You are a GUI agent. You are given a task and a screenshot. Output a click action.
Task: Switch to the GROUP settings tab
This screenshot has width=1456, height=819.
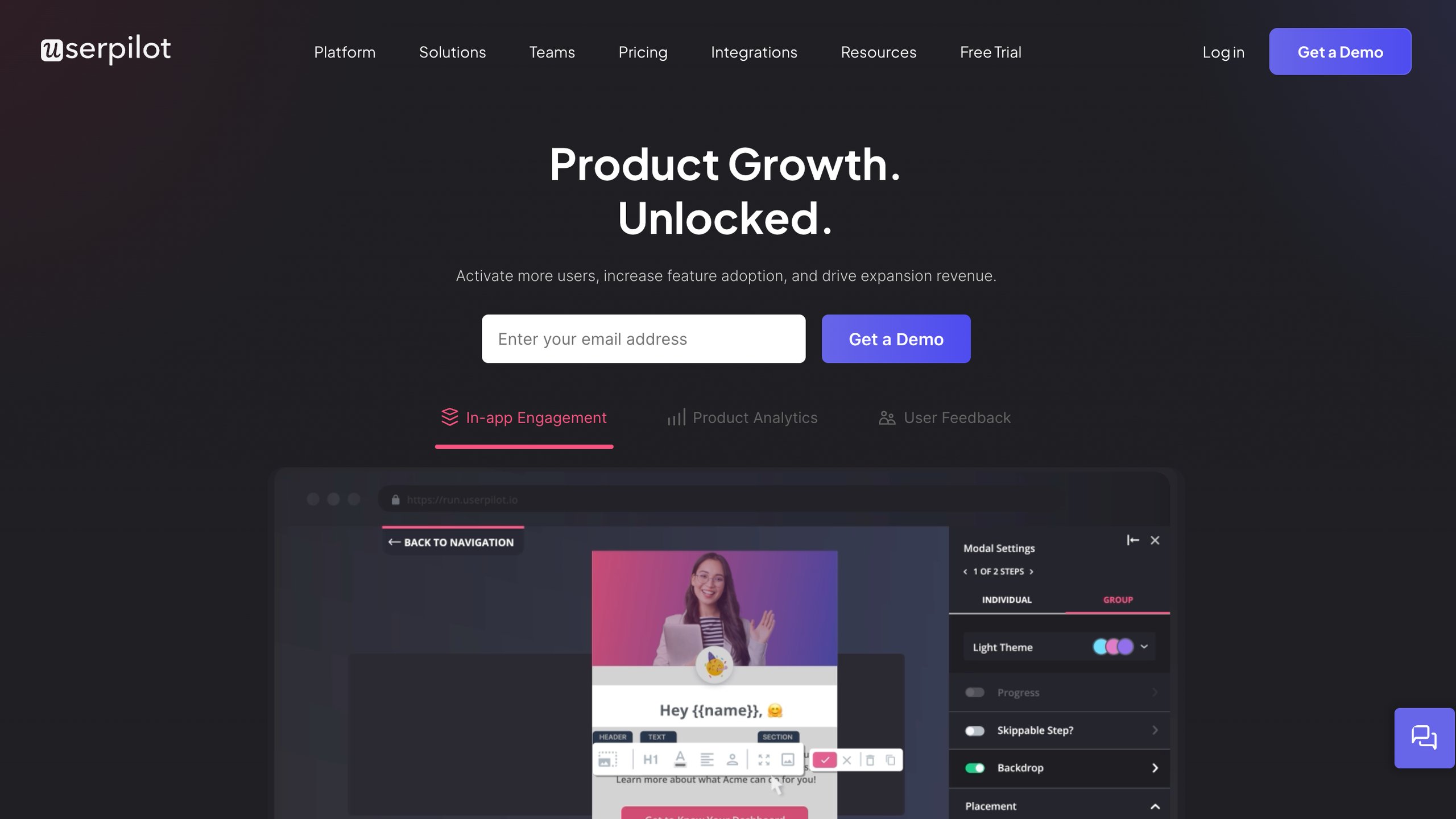(x=1117, y=599)
